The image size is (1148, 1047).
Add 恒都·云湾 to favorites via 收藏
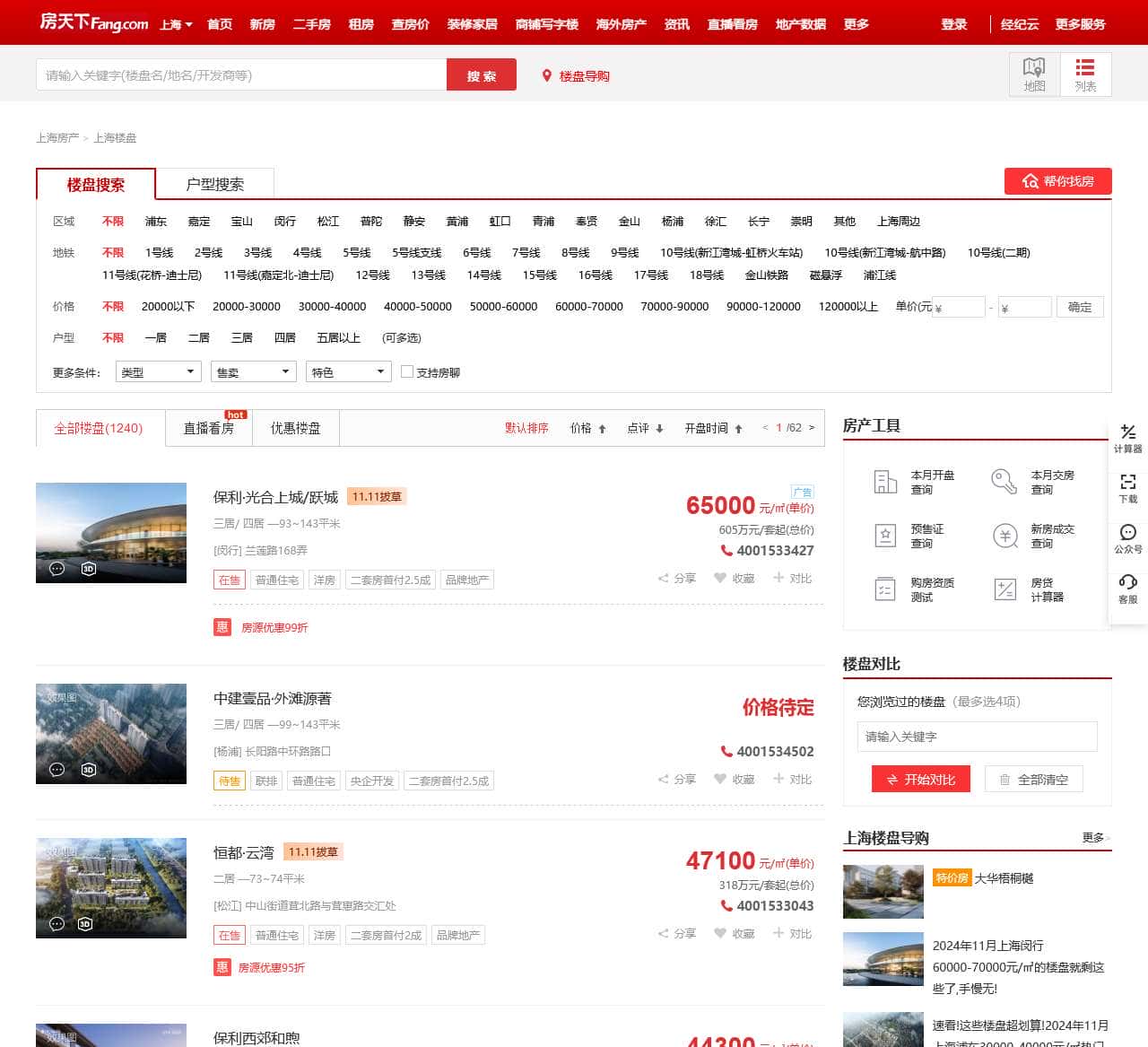[x=734, y=933]
